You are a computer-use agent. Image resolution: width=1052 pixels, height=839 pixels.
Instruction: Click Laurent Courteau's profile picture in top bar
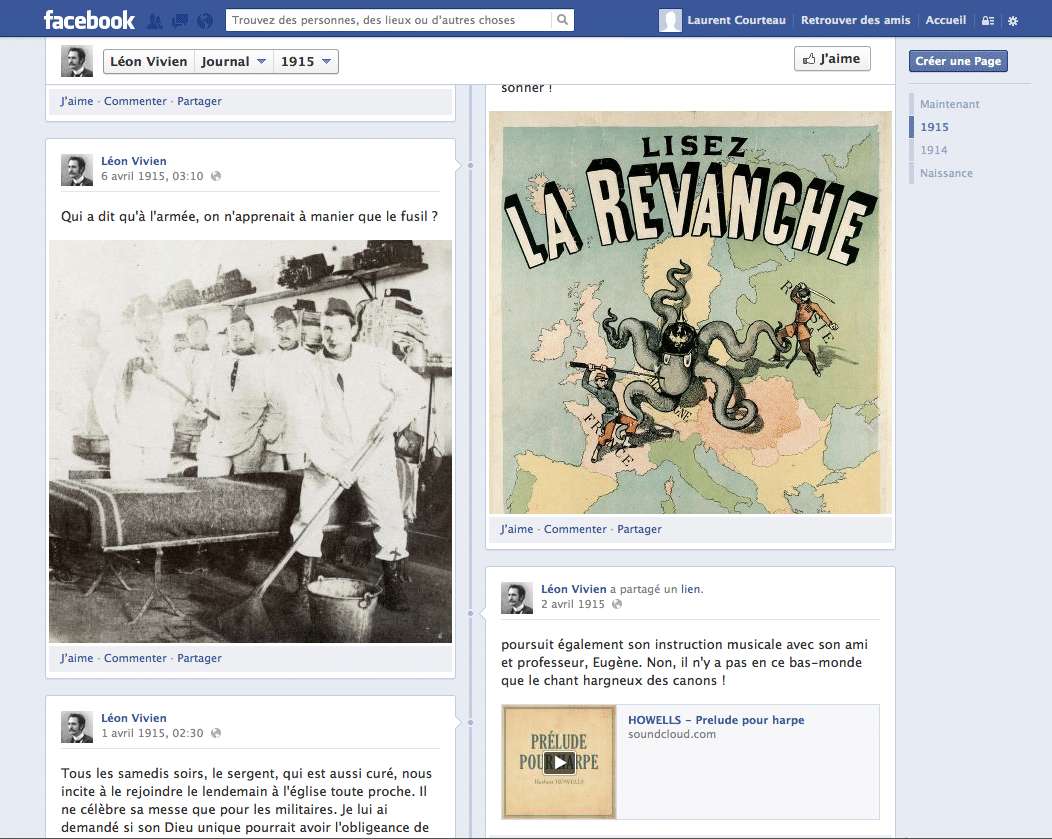(x=670, y=20)
